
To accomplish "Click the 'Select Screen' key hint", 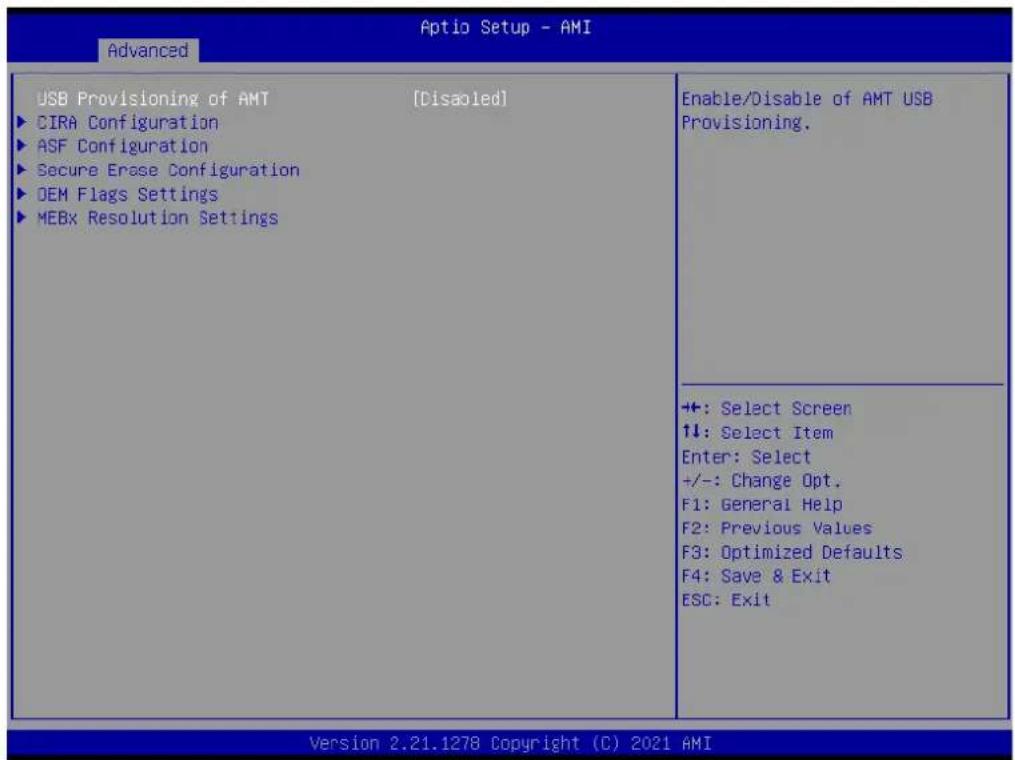I will [766, 408].
